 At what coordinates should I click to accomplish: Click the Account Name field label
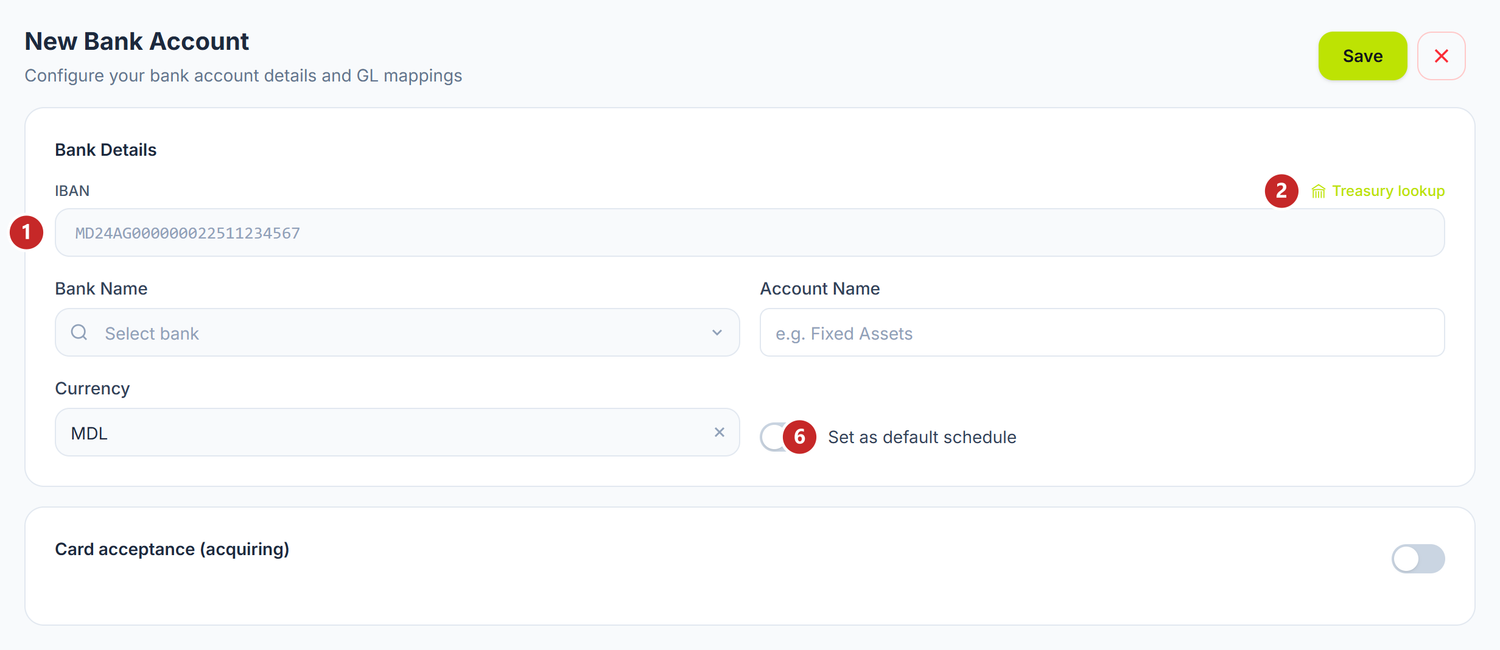click(820, 288)
